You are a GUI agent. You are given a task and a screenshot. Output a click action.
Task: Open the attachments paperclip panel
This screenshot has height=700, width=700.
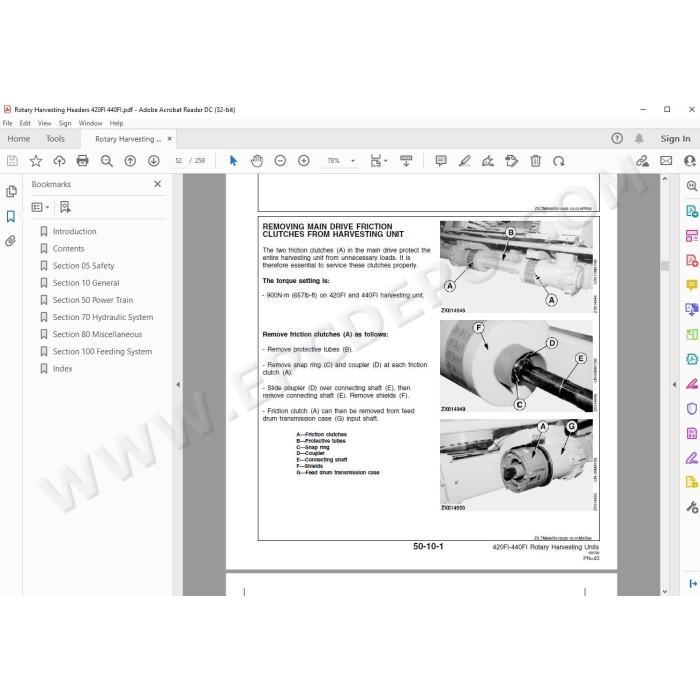tap(11, 241)
